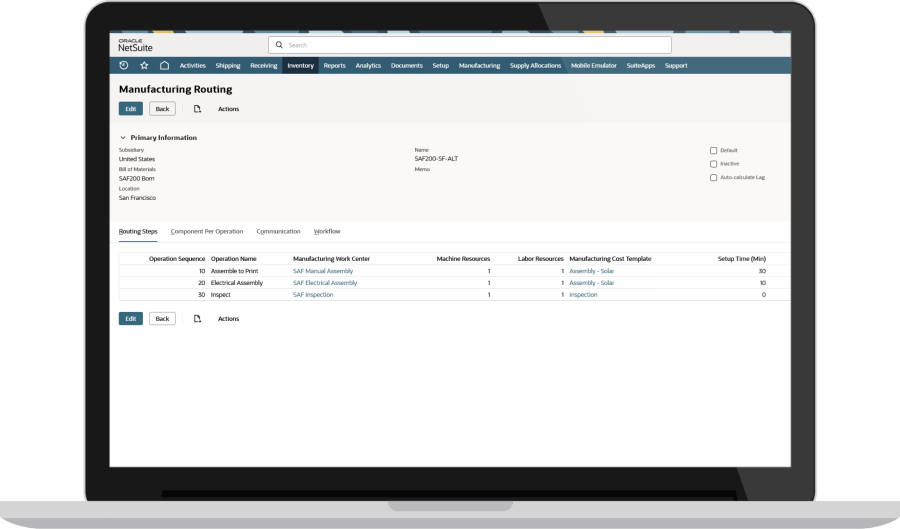Click the search magnifier icon

tap(279, 45)
